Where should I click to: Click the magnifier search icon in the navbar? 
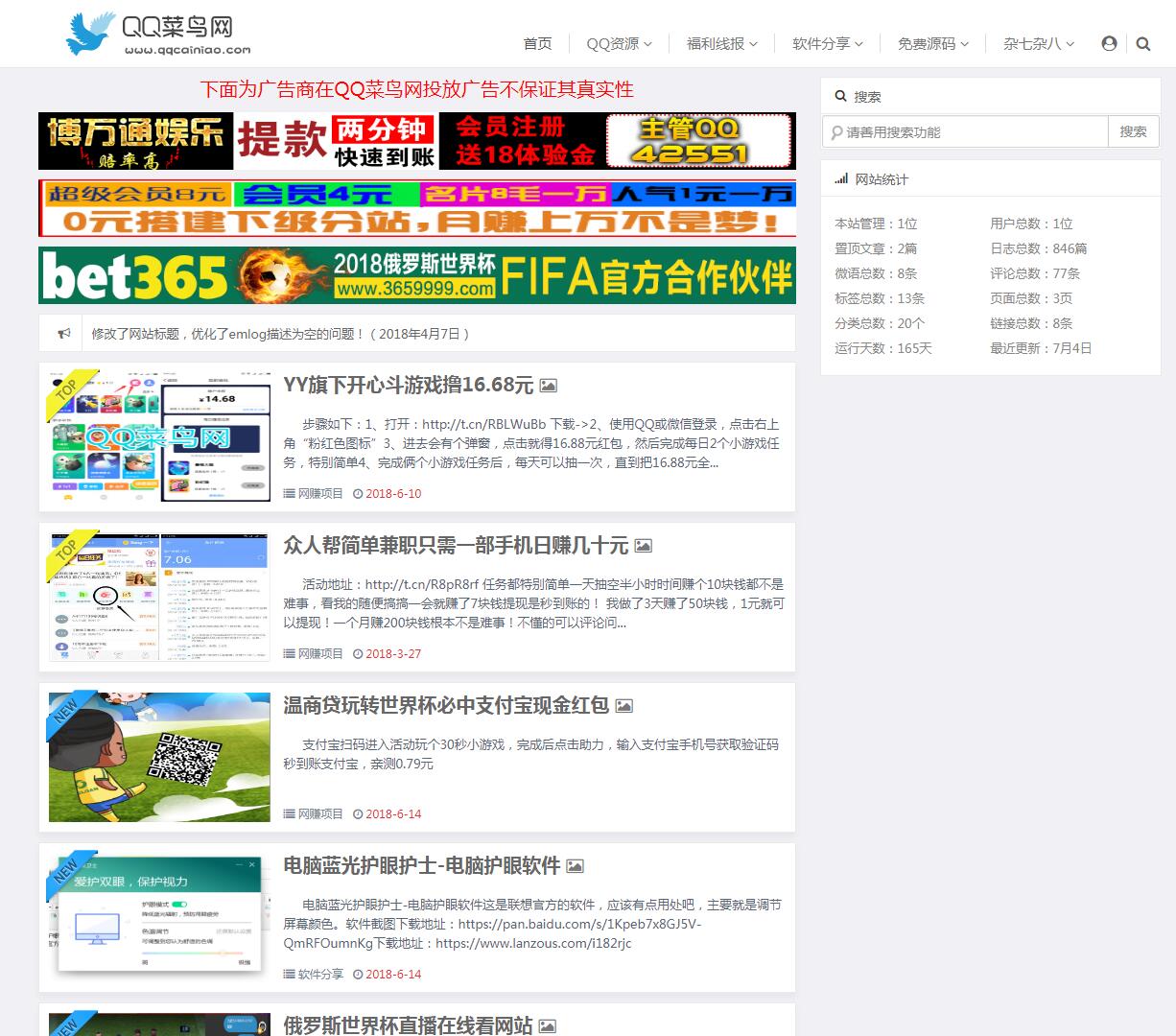pyautogui.click(x=1143, y=44)
